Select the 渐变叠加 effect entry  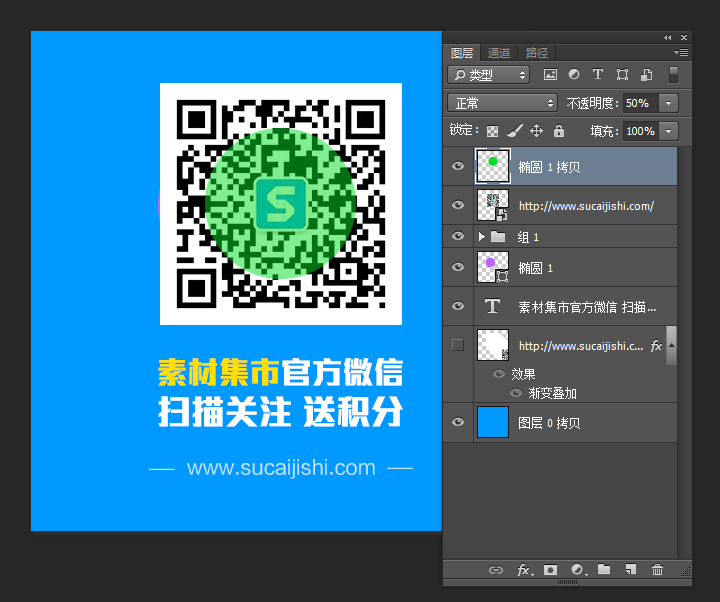pos(552,394)
